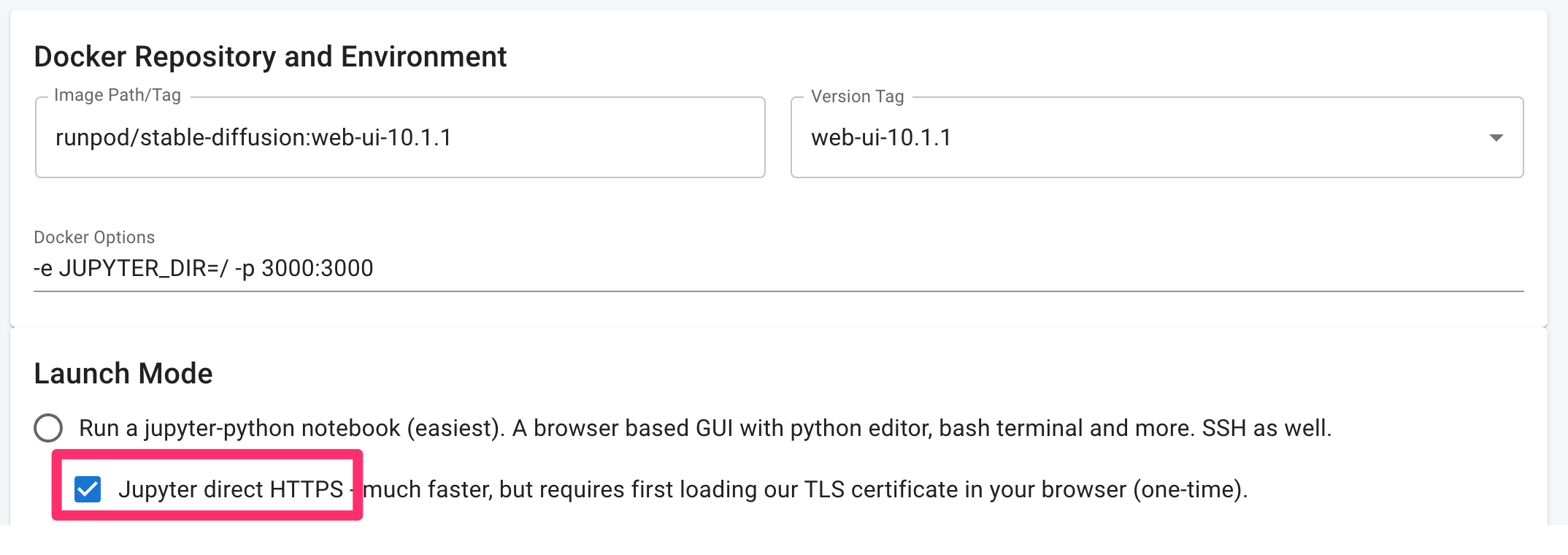Click the "Version Tag" field label
This screenshot has height=555, width=1568.
pyautogui.click(x=857, y=96)
